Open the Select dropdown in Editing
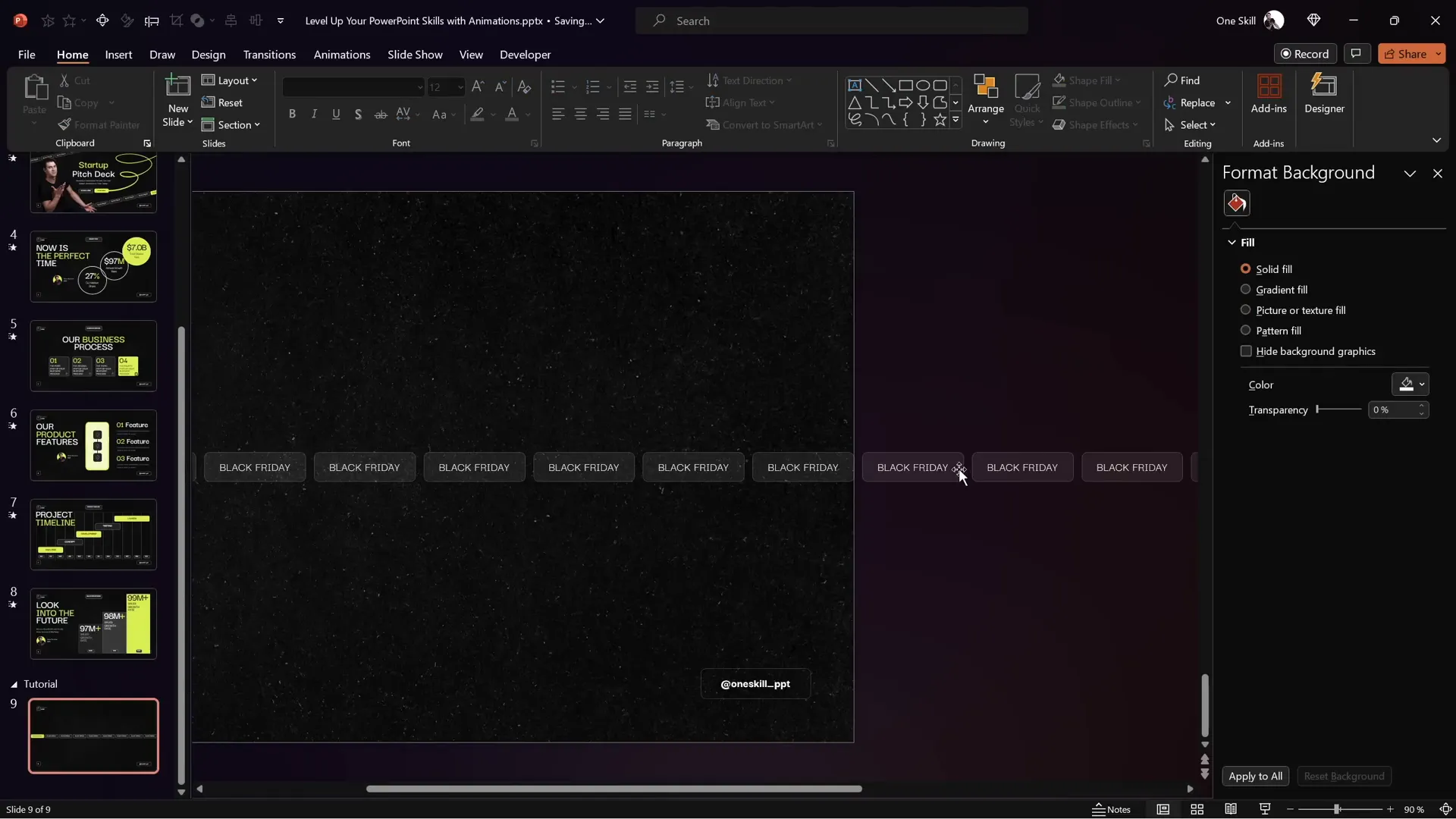This screenshot has width=1456, height=819. (1190, 125)
